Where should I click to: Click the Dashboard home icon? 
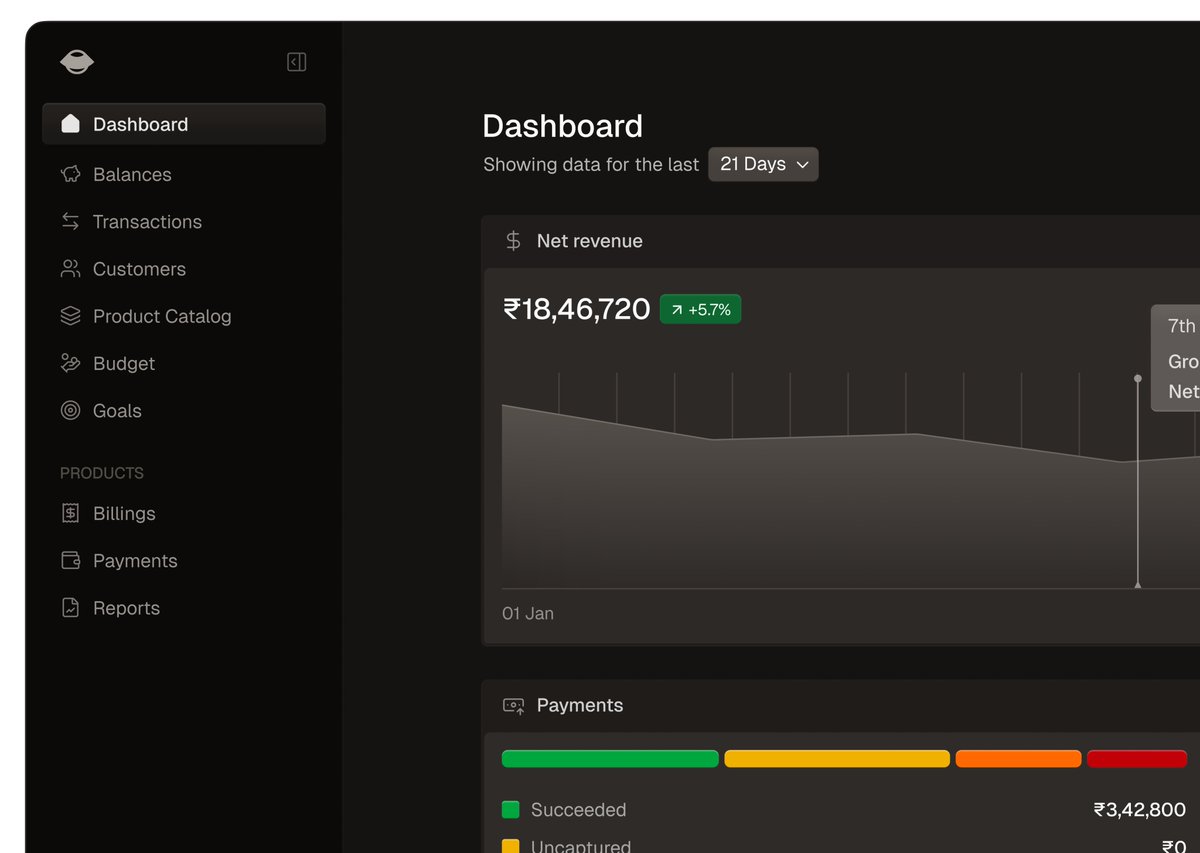click(70, 124)
